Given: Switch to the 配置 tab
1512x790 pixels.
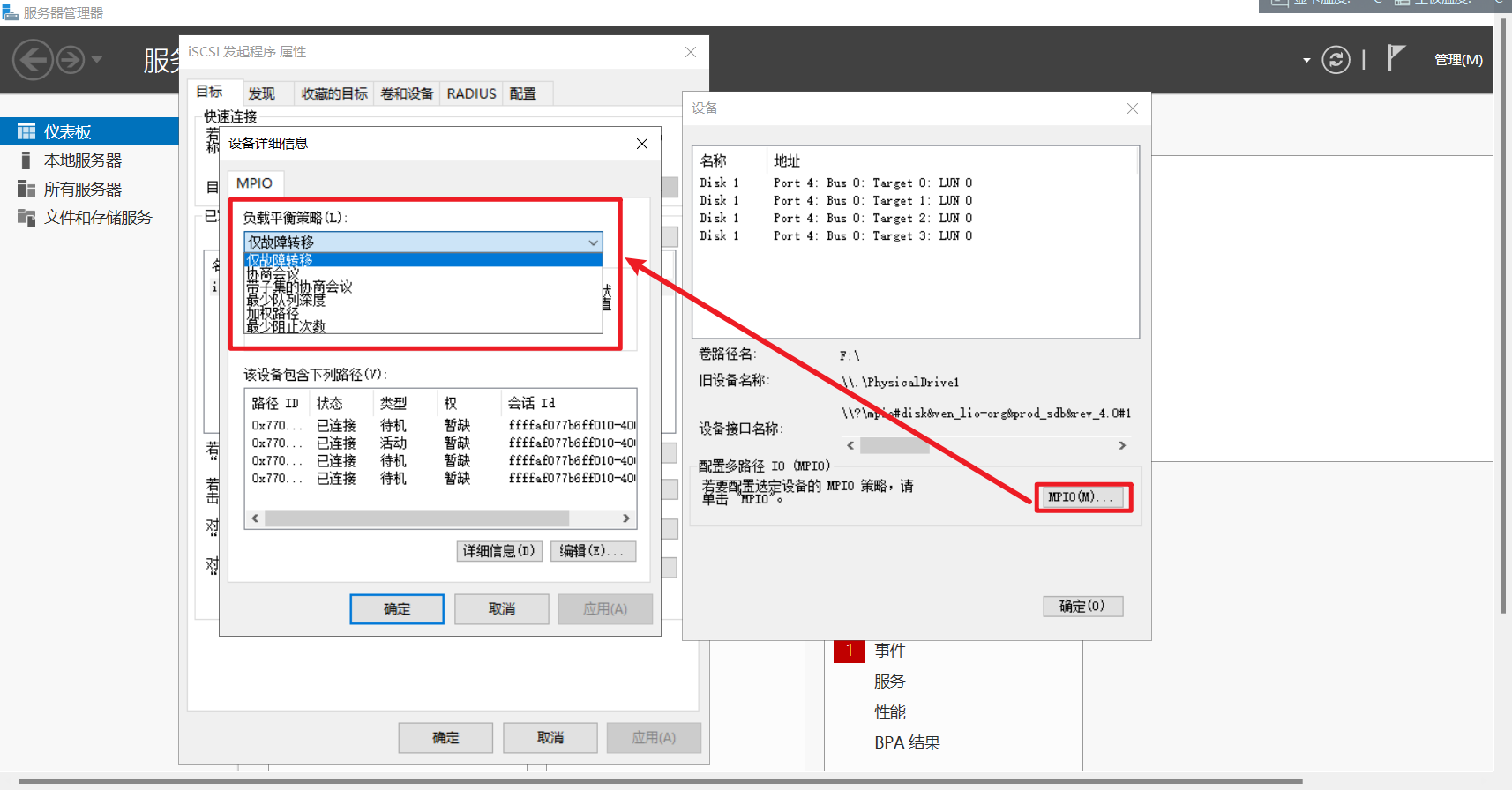Looking at the screenshot, I should click(522, 93).
